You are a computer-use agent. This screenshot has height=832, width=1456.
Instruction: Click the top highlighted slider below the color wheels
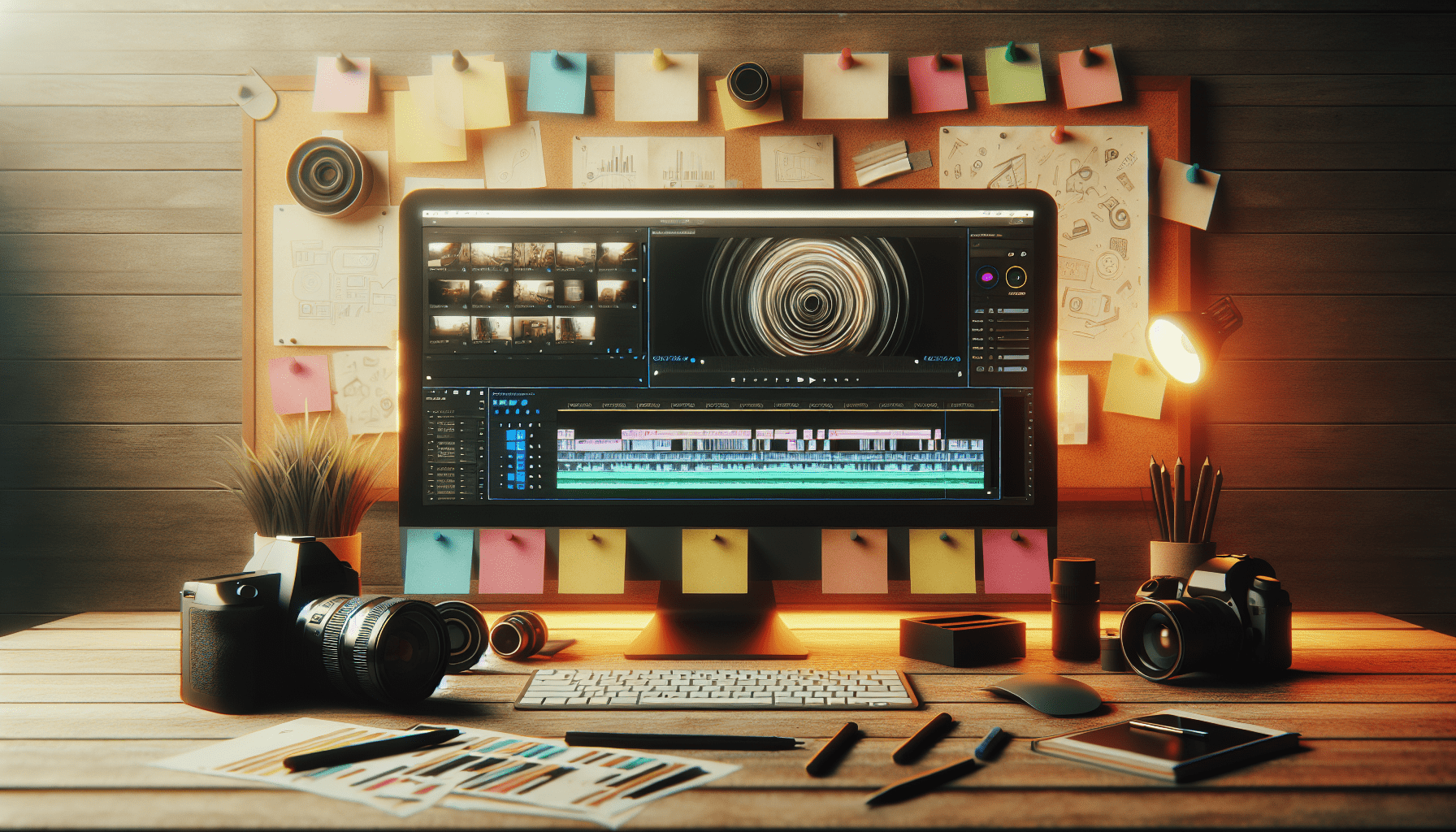pos(1012,310)
